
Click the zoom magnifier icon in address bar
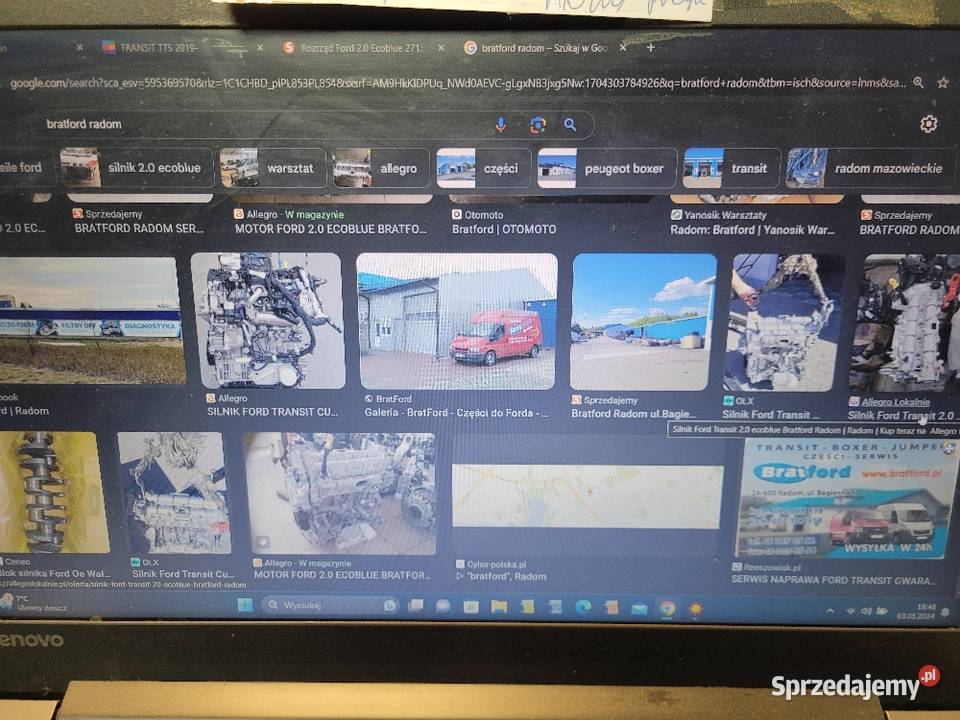(x=918, y=82)
